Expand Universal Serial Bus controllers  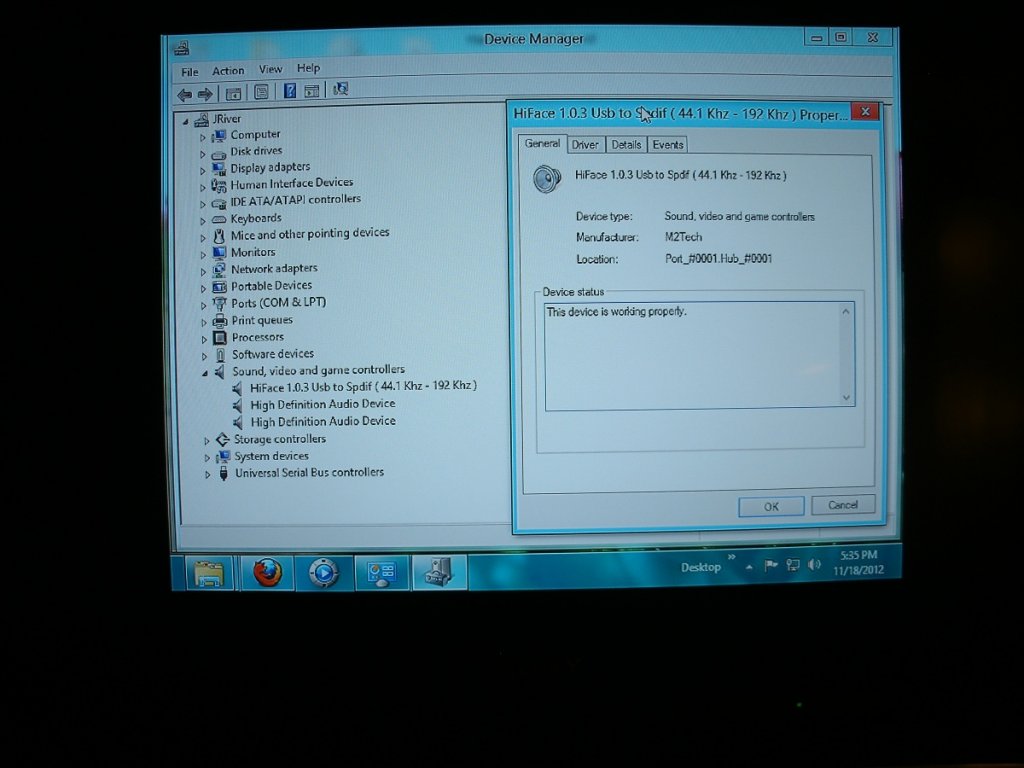point(207,474)
